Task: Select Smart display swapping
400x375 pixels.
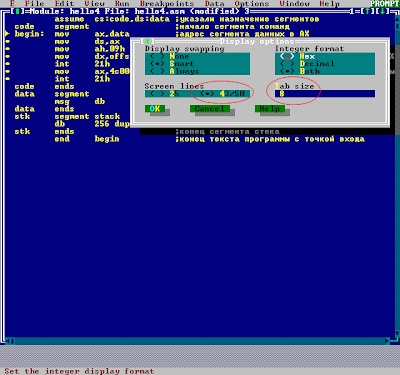Action: [x=172, y=63]
